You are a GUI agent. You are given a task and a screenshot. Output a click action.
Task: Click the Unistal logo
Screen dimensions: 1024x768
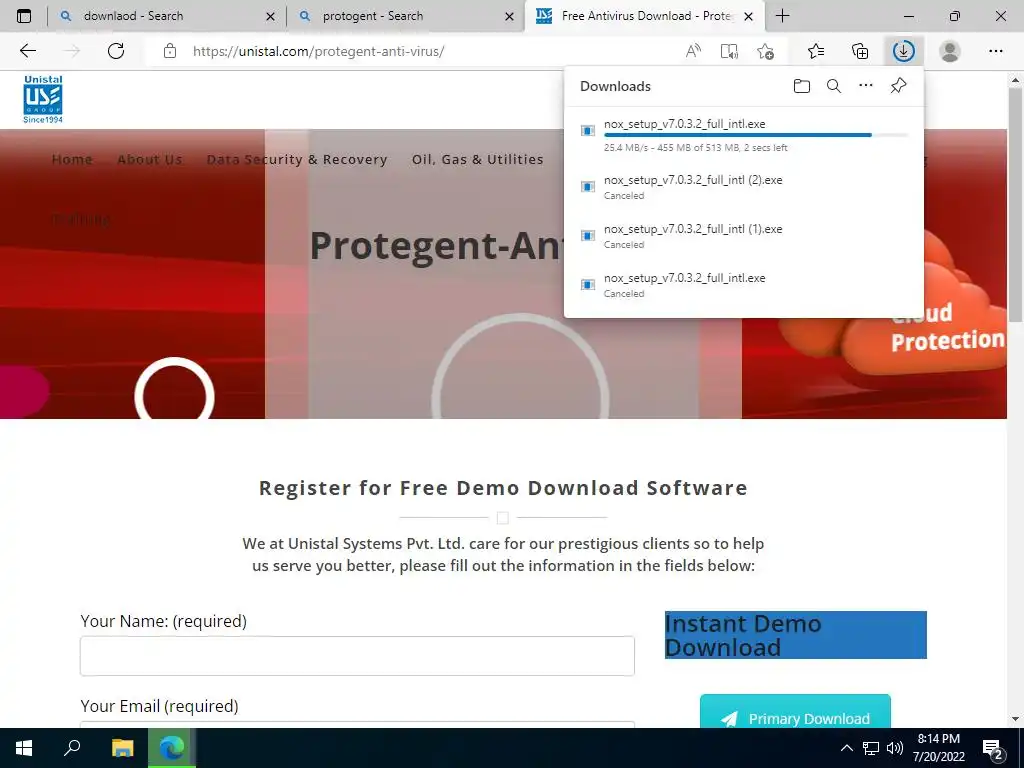coord(43,99)
